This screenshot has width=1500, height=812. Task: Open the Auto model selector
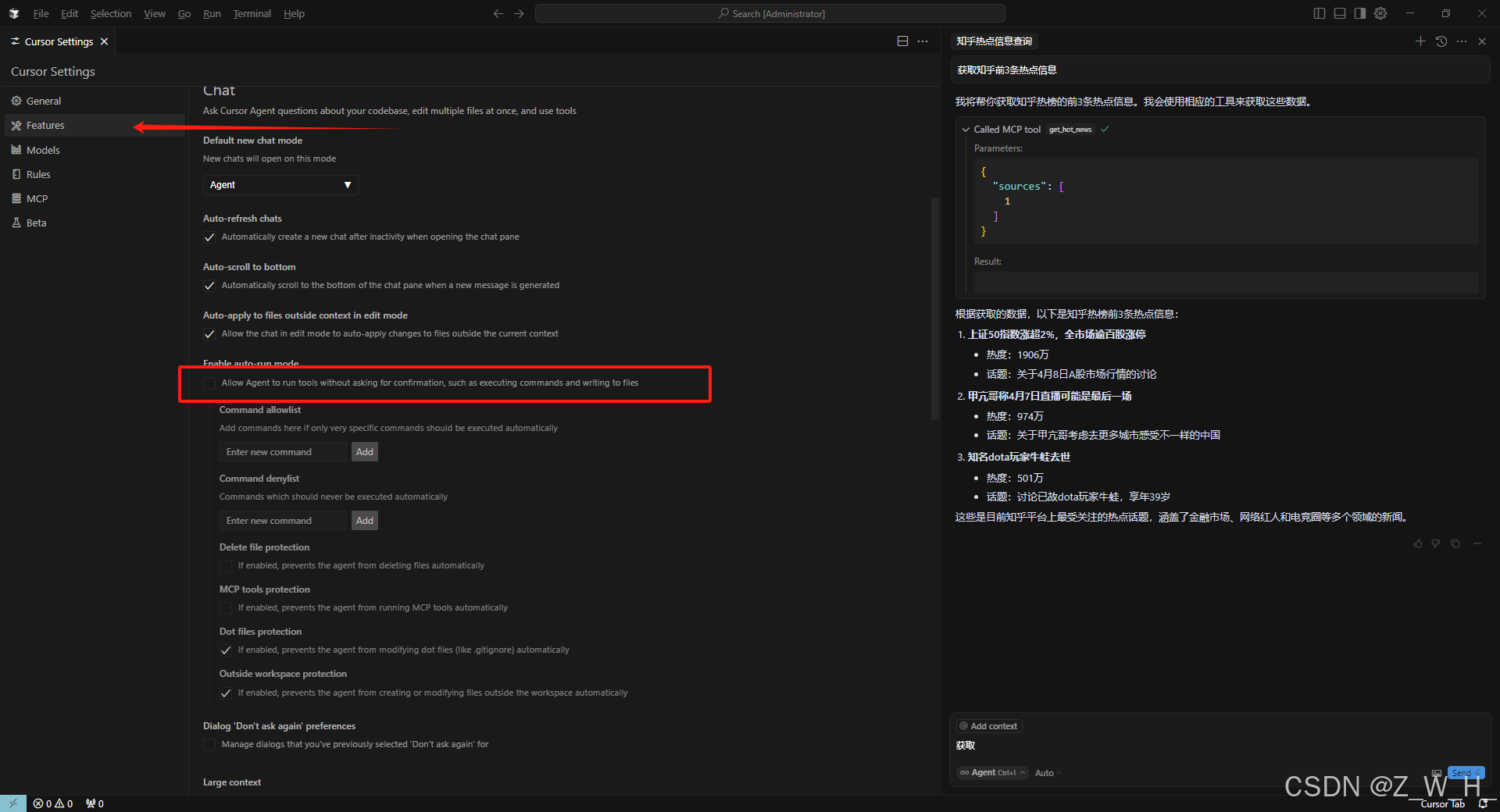1048,773
